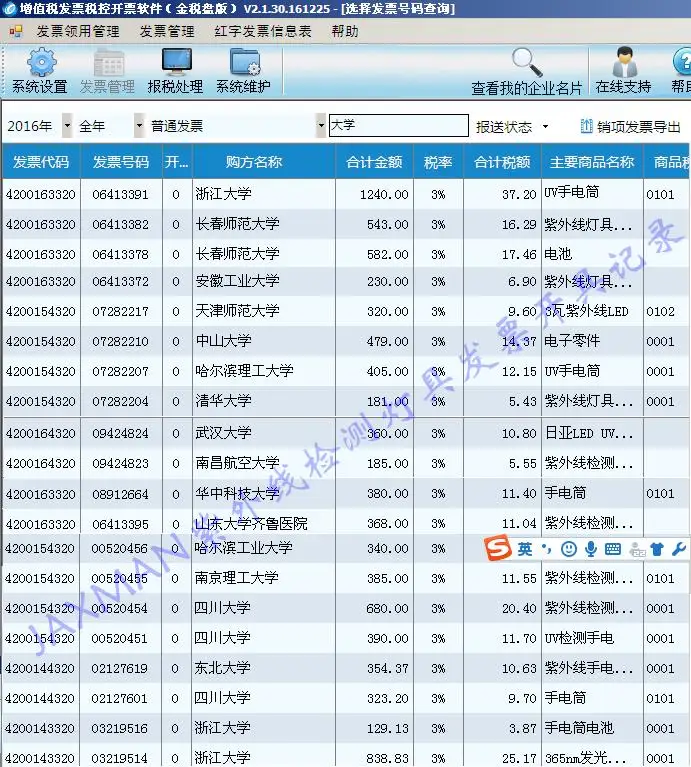The height and width of the screenshot is (767, 691).
Task: Open Sogou soft keyboard icon
Action: click(612, 549)
